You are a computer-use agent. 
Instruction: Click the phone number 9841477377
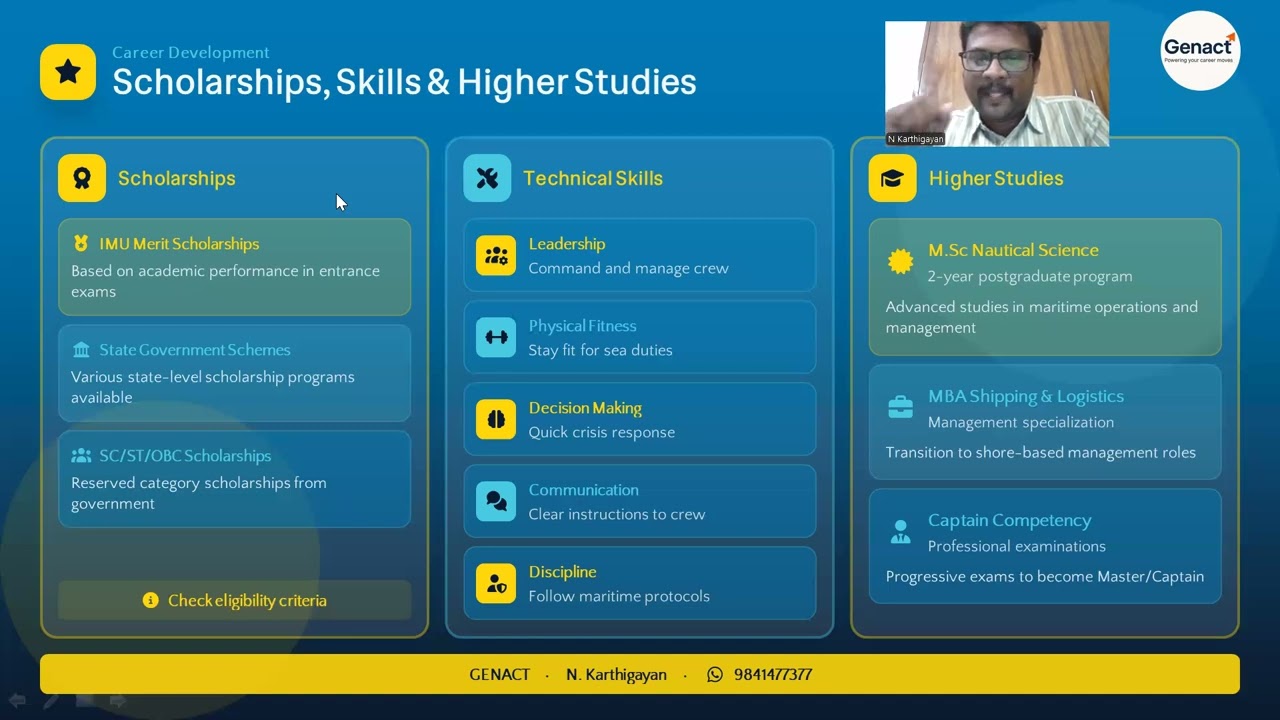[773, 675]
